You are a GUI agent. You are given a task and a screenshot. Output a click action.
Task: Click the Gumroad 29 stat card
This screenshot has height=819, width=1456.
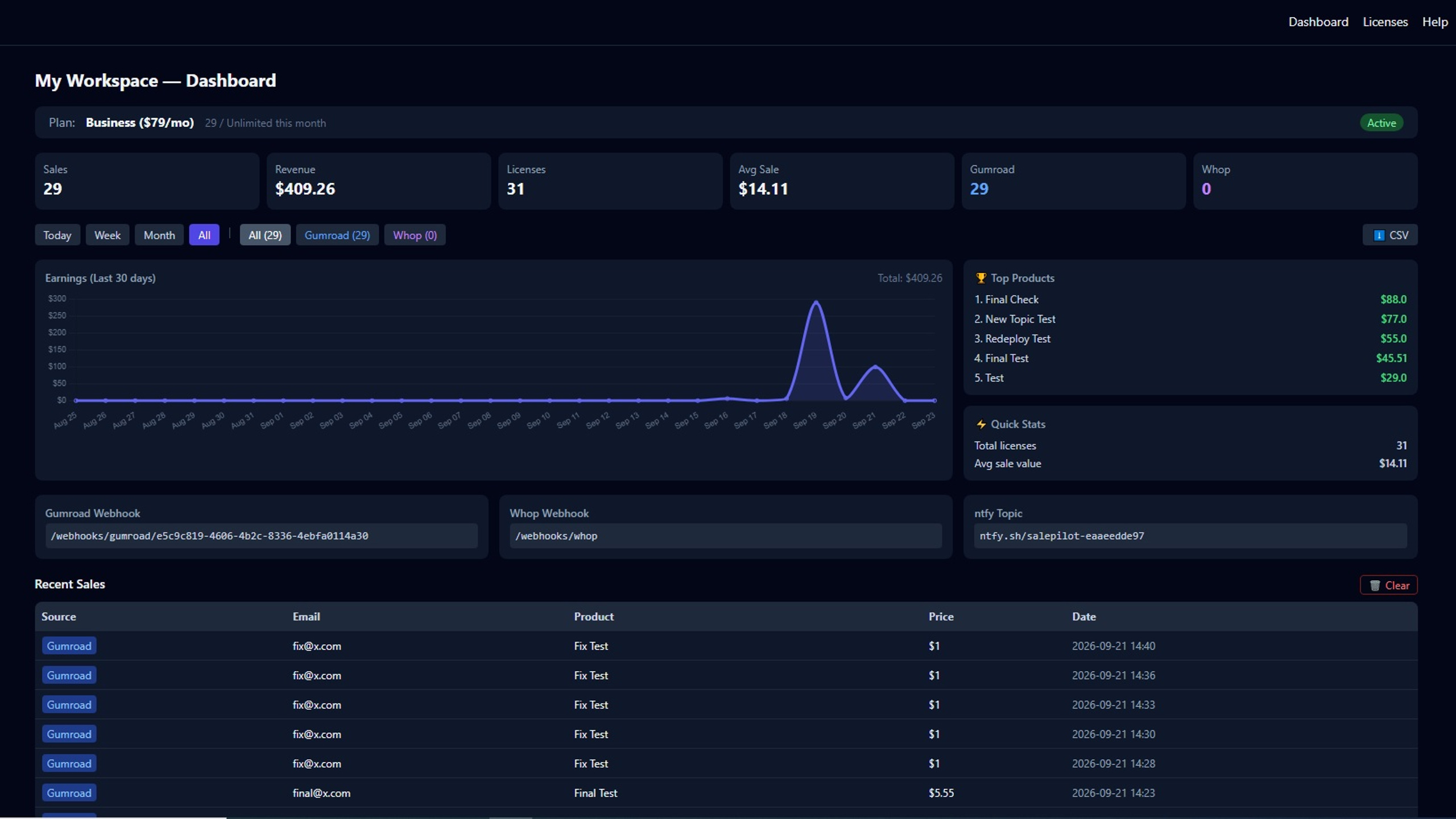click(x=1074, y=181)
